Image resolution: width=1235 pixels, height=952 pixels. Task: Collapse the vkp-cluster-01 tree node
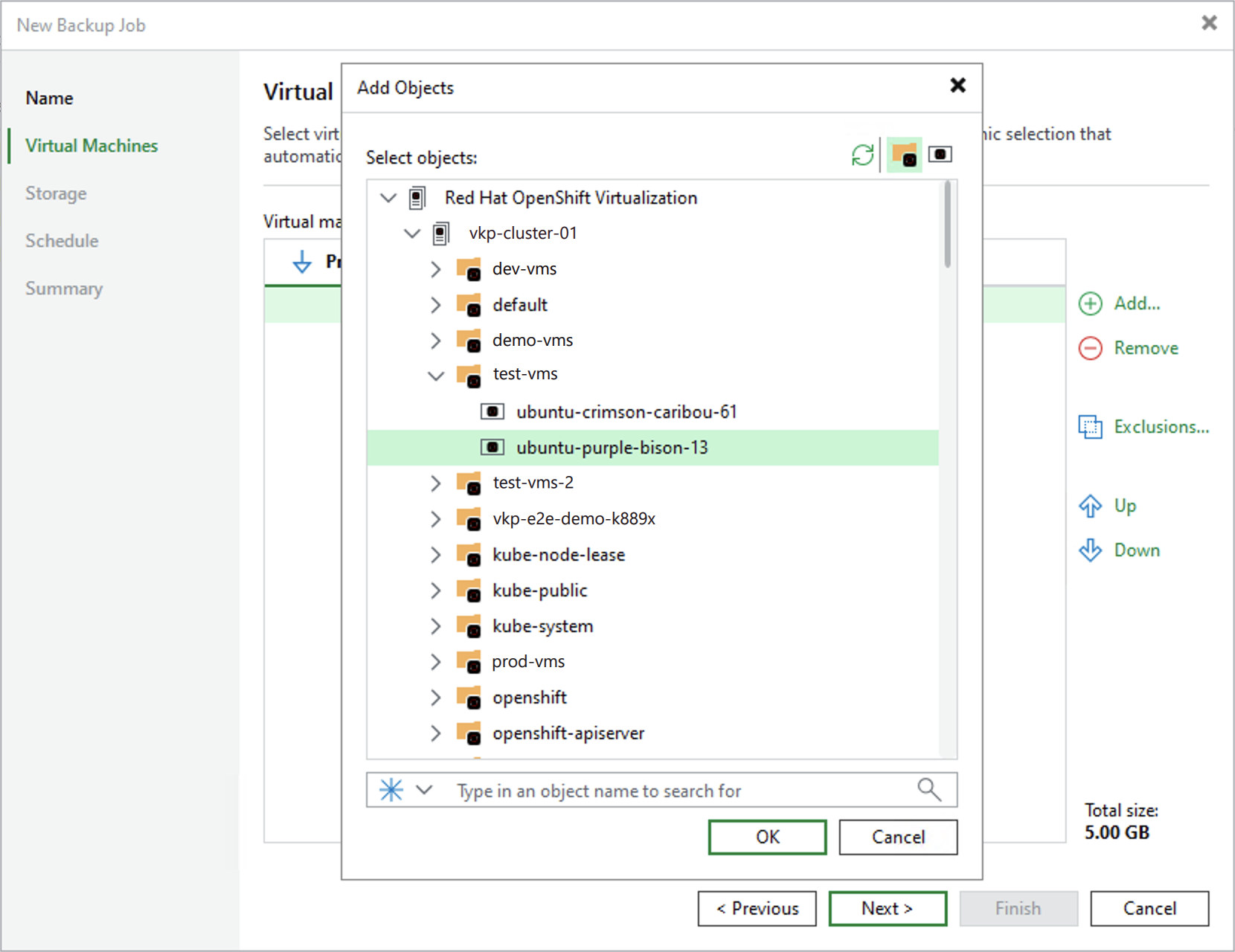point(412,234)
